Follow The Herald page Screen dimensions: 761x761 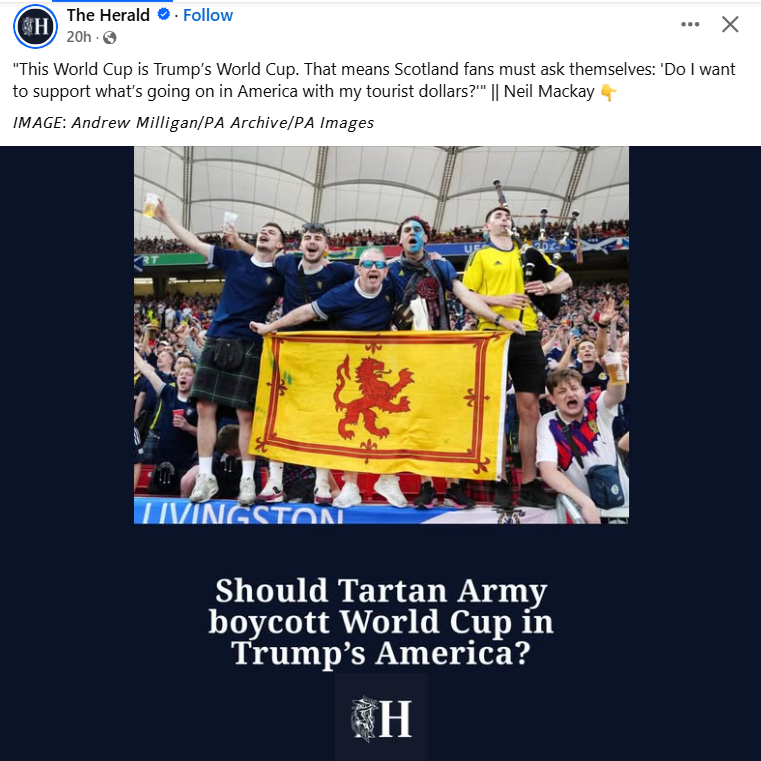pyautogui.click(x=208, y=15)
